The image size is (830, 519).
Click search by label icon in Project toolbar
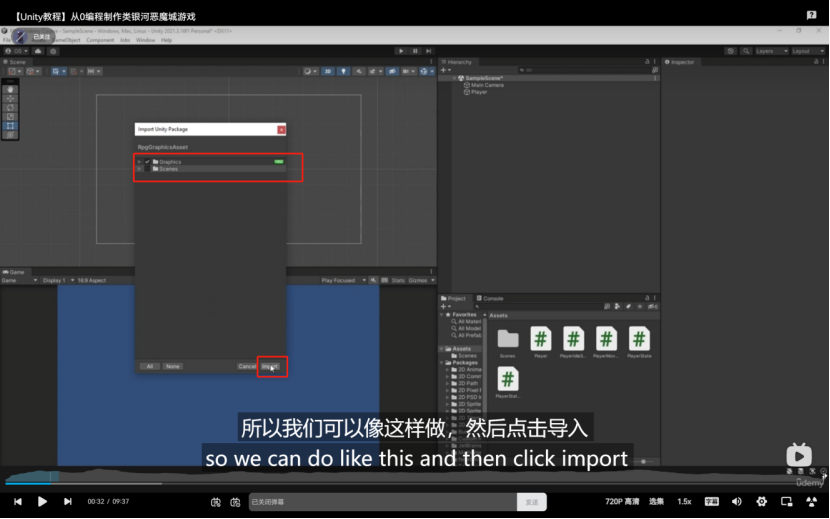[x=628, y=307]
